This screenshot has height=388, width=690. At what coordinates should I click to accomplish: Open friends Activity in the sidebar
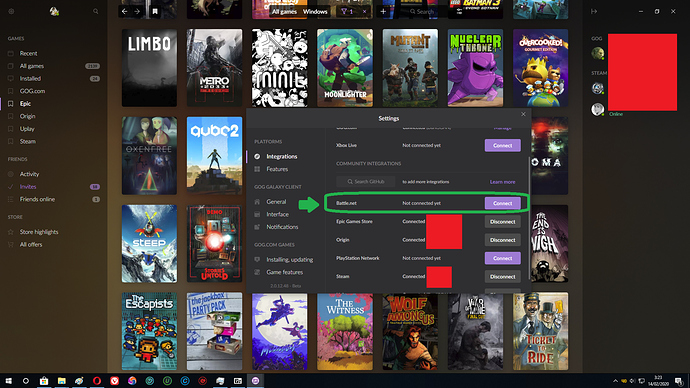click(x=29, y=174)
